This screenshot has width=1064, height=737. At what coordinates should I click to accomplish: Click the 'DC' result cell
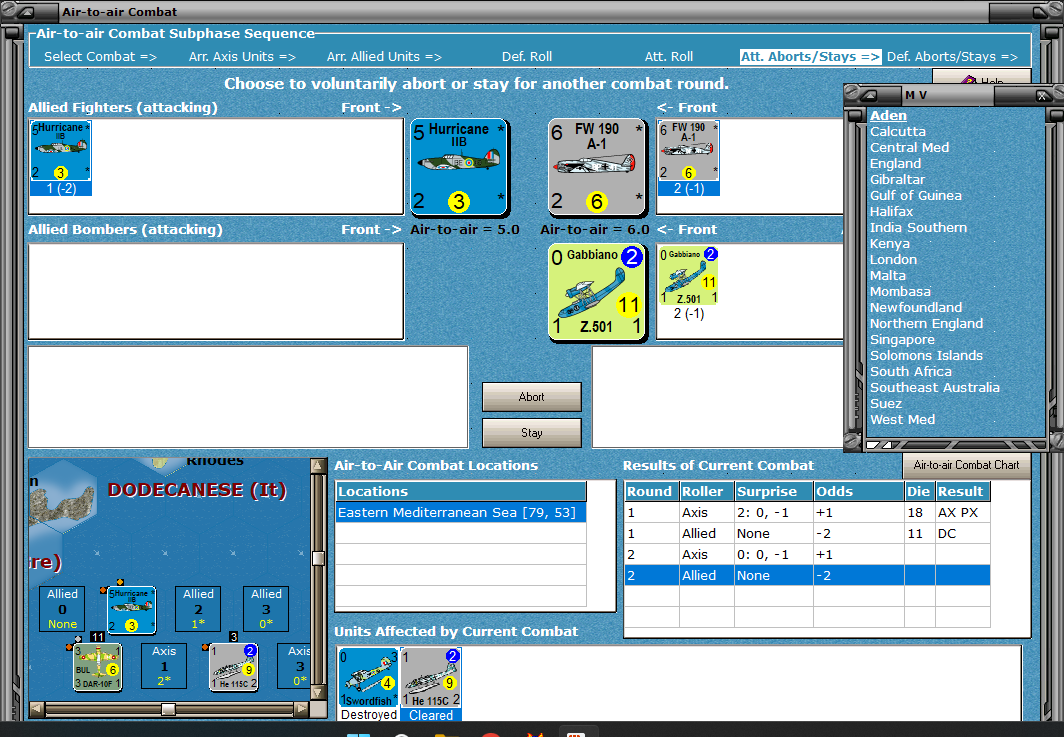coord(962,533)
